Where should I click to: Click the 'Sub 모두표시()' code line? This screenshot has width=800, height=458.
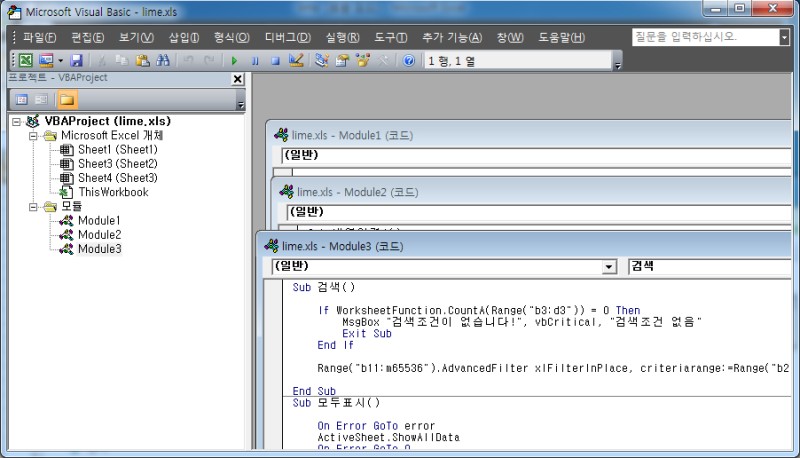336,403
